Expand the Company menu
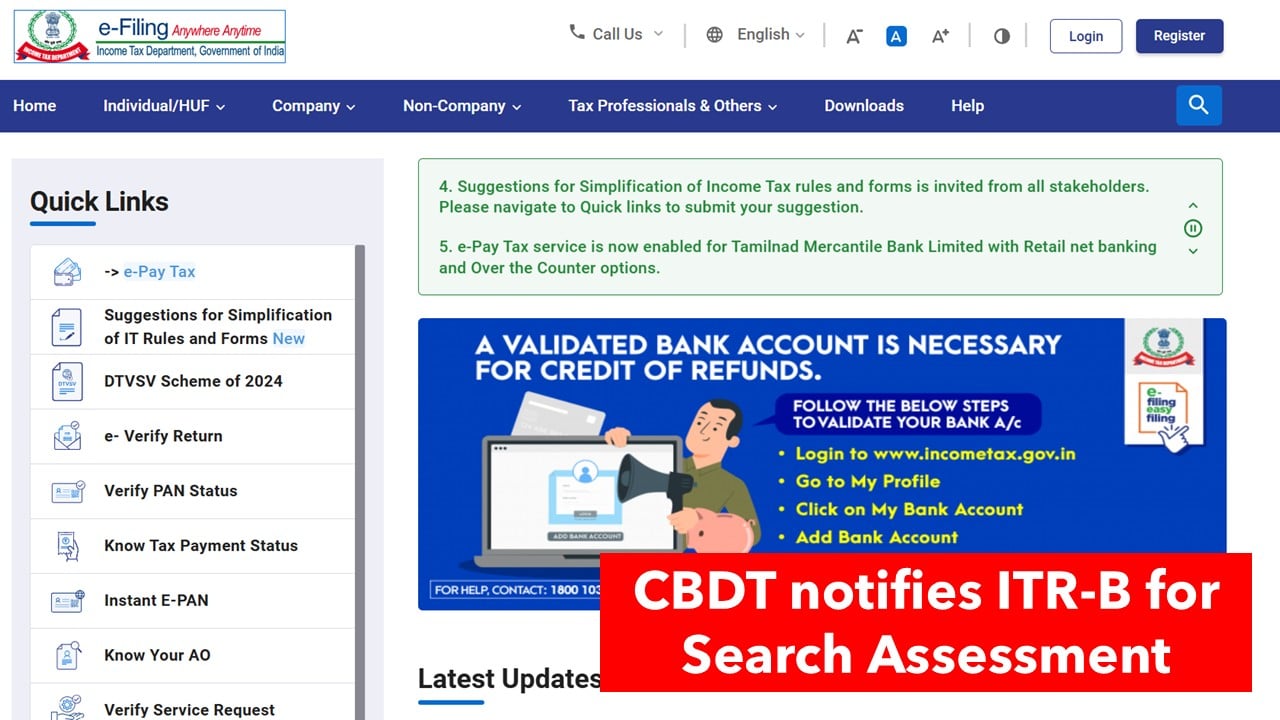This screenshot has height=720, width=1280. (x=314, y=106)
